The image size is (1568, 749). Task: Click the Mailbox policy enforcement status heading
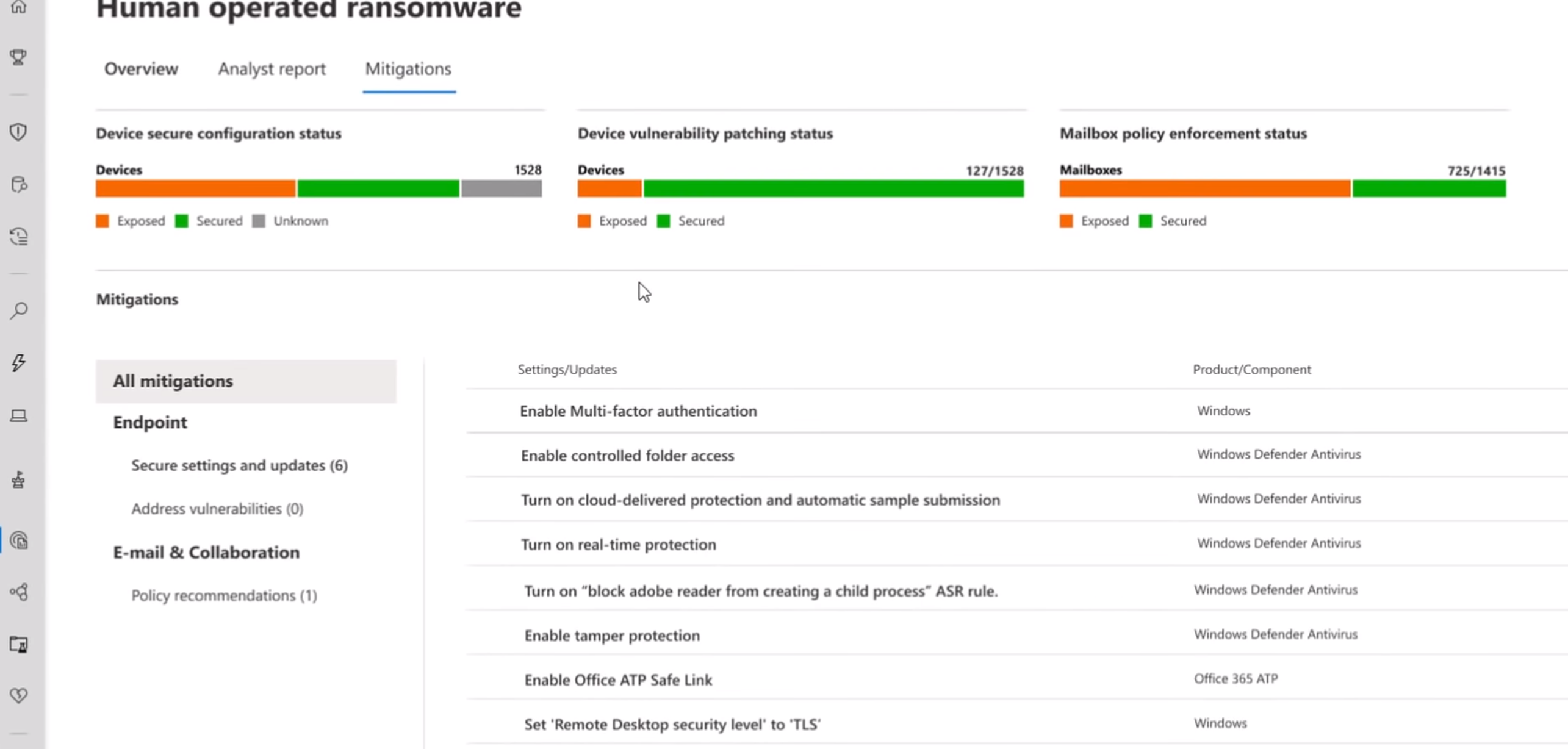pyautogui.click(x=1183, y=134)
